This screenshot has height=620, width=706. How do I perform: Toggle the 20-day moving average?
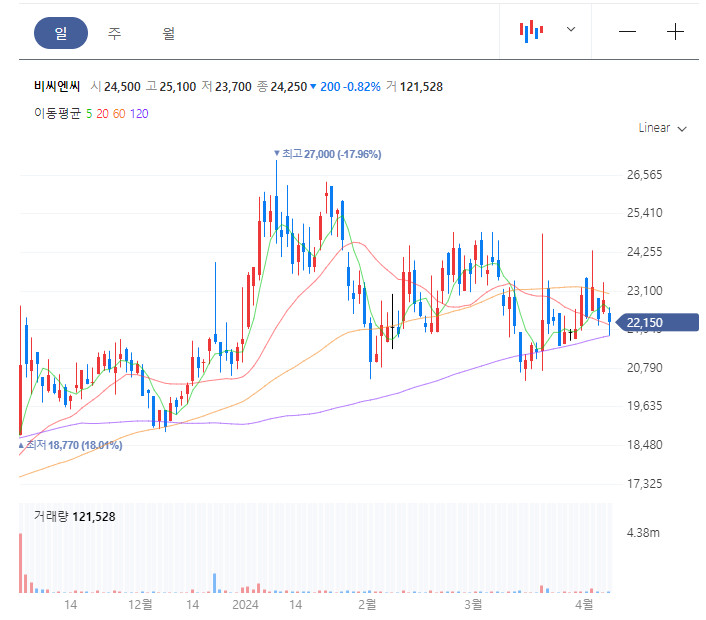[x=102, y=114]
